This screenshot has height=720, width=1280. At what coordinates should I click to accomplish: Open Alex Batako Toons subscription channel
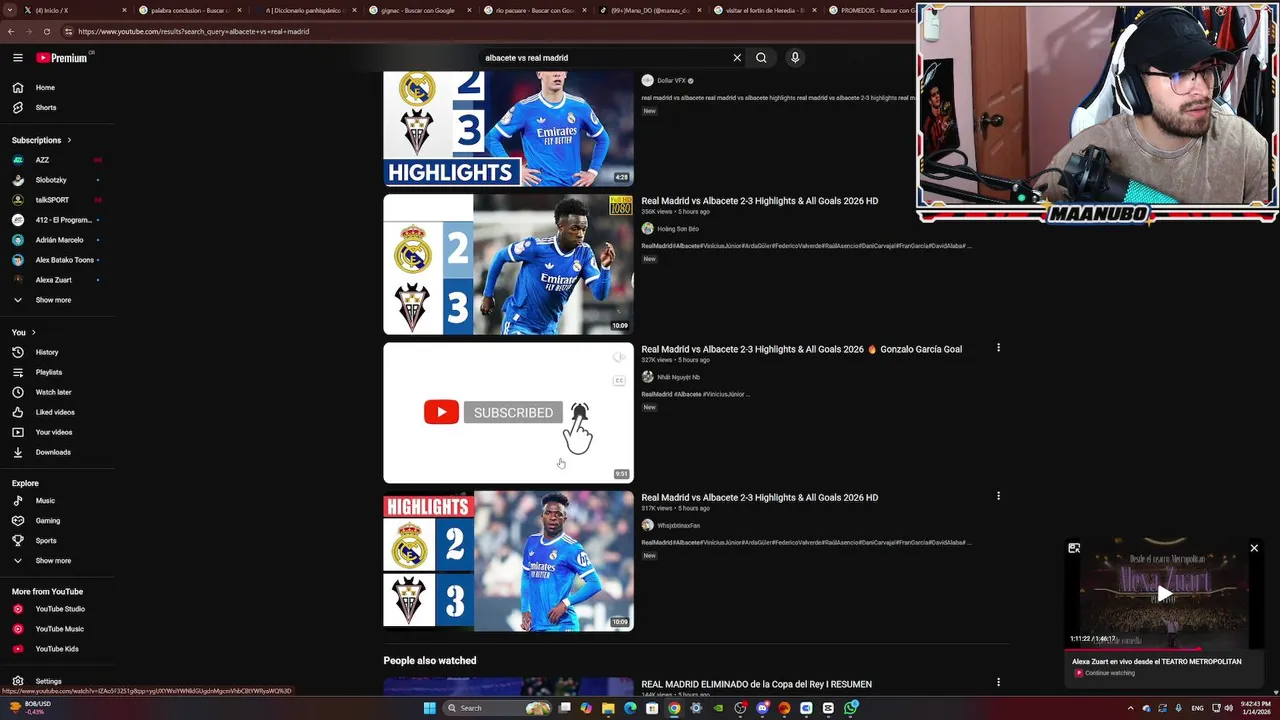pos(57,260)
